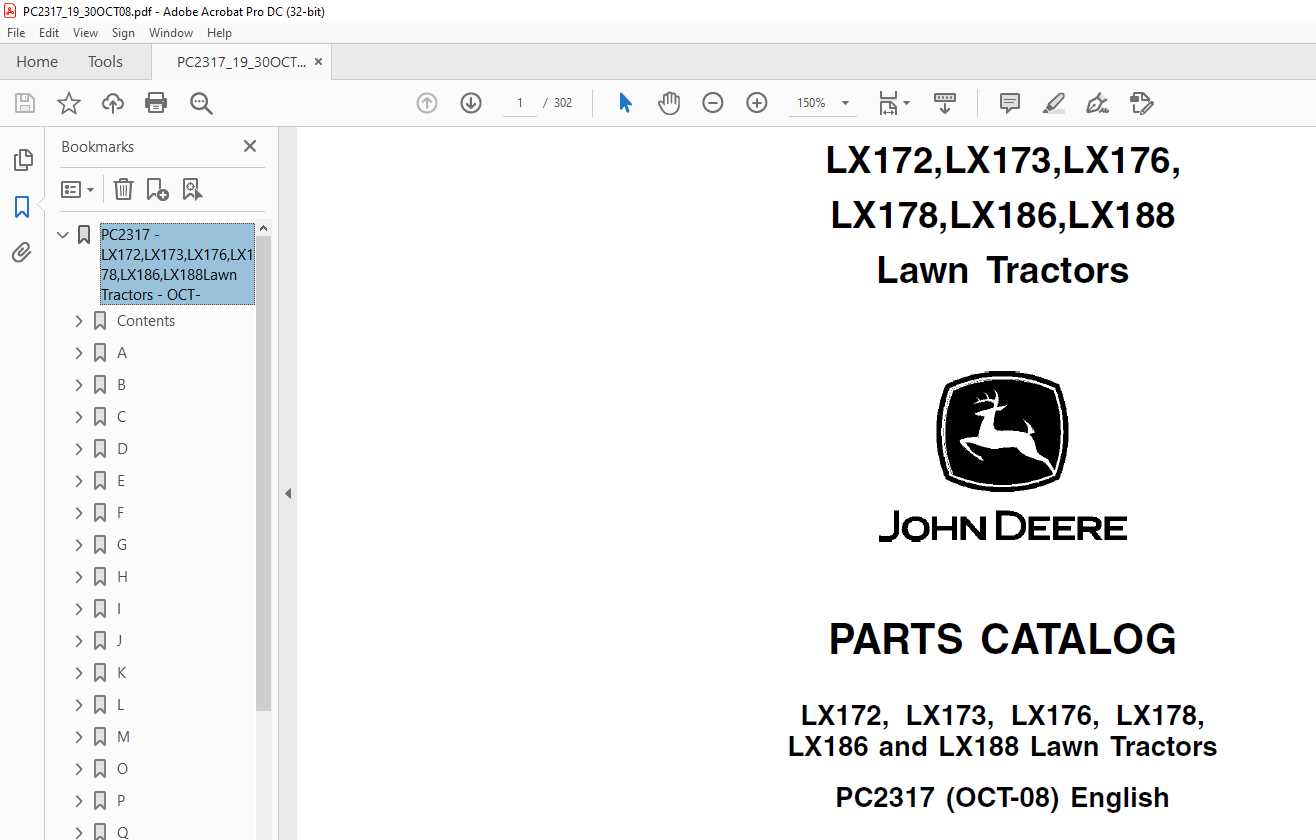Open the Edit menu

click(x=49, y=33)
